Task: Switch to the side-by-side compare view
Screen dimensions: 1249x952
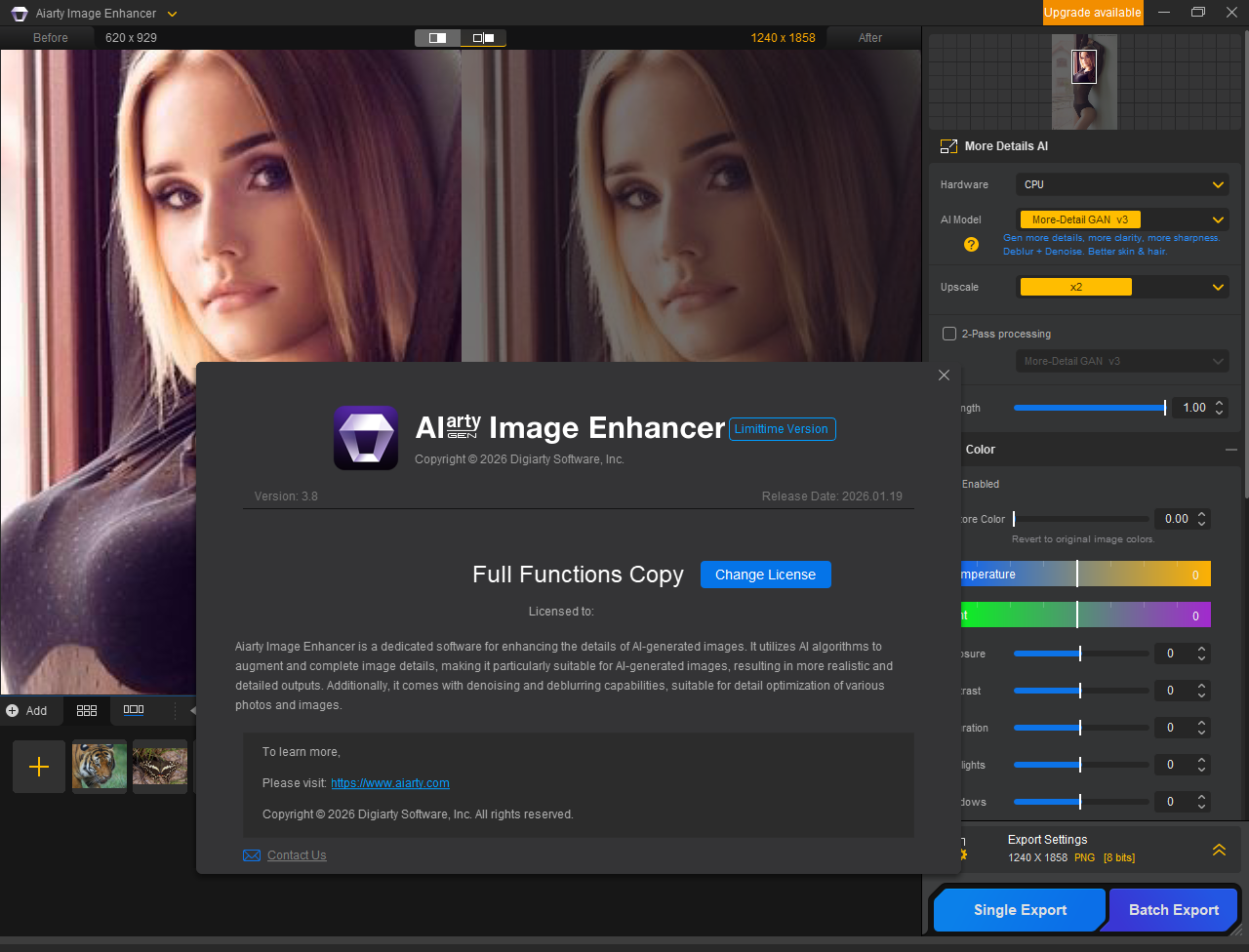Action: coord(483,38)
